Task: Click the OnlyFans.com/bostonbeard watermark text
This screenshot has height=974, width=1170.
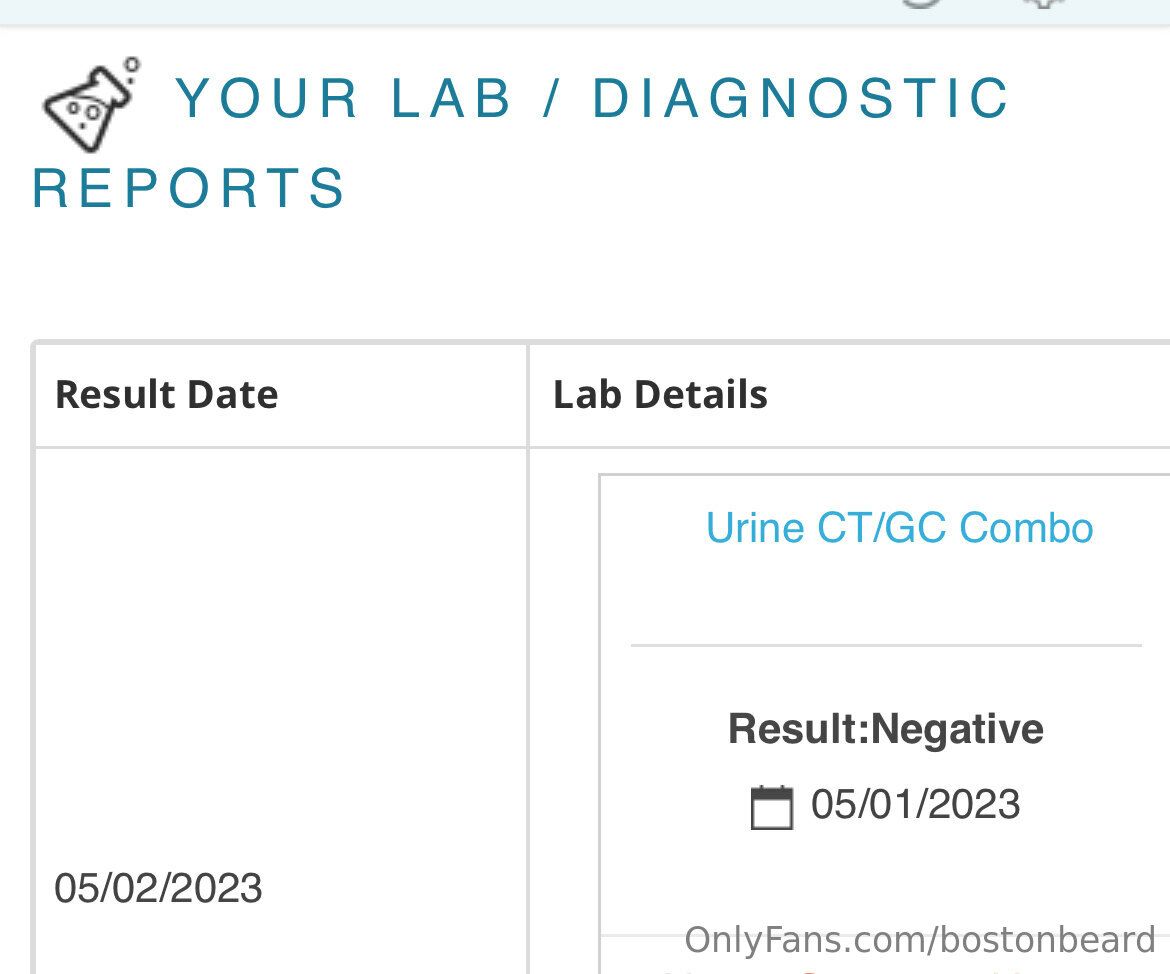Action: (919, 940)
